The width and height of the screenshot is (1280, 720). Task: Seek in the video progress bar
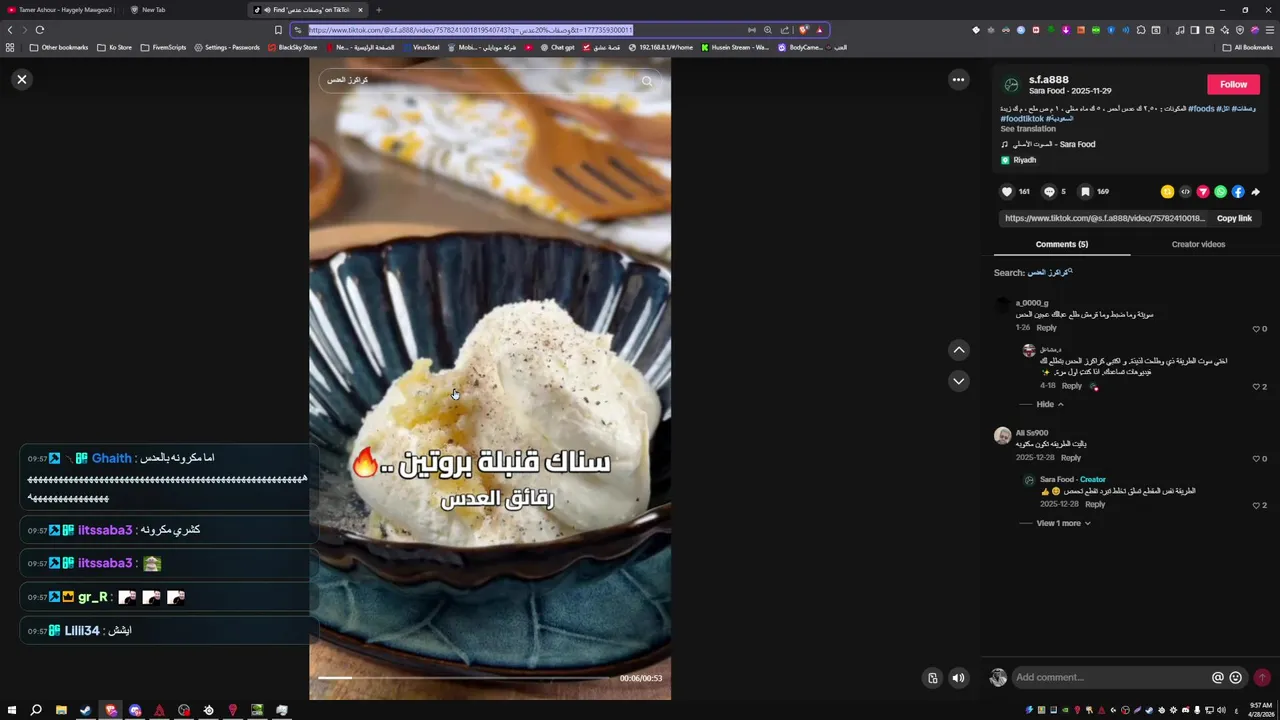[465, 678]
